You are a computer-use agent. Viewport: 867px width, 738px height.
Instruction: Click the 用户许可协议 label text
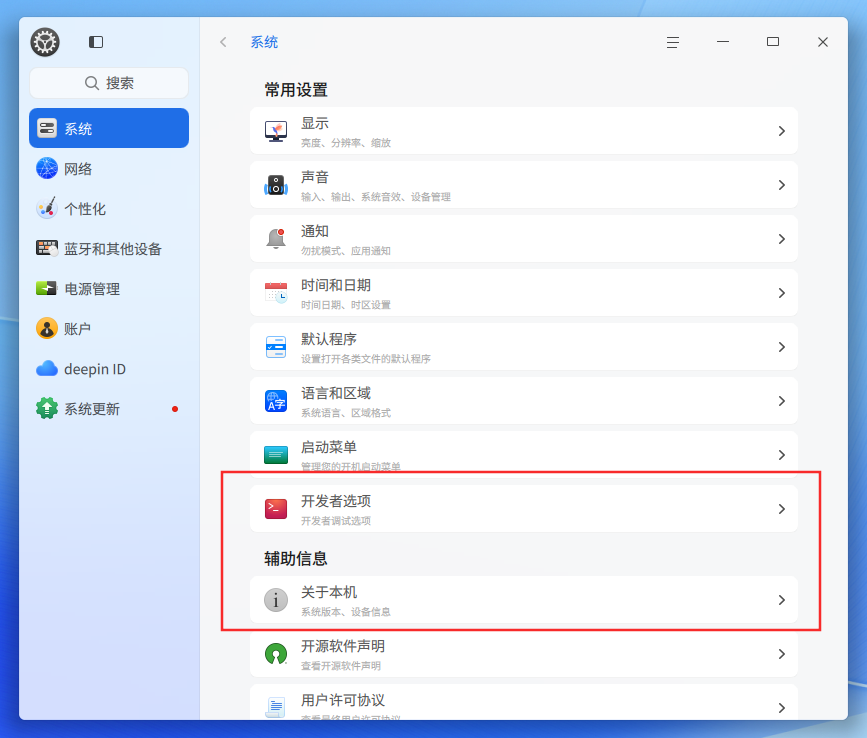pyautogui.click(x=343, y=700)
